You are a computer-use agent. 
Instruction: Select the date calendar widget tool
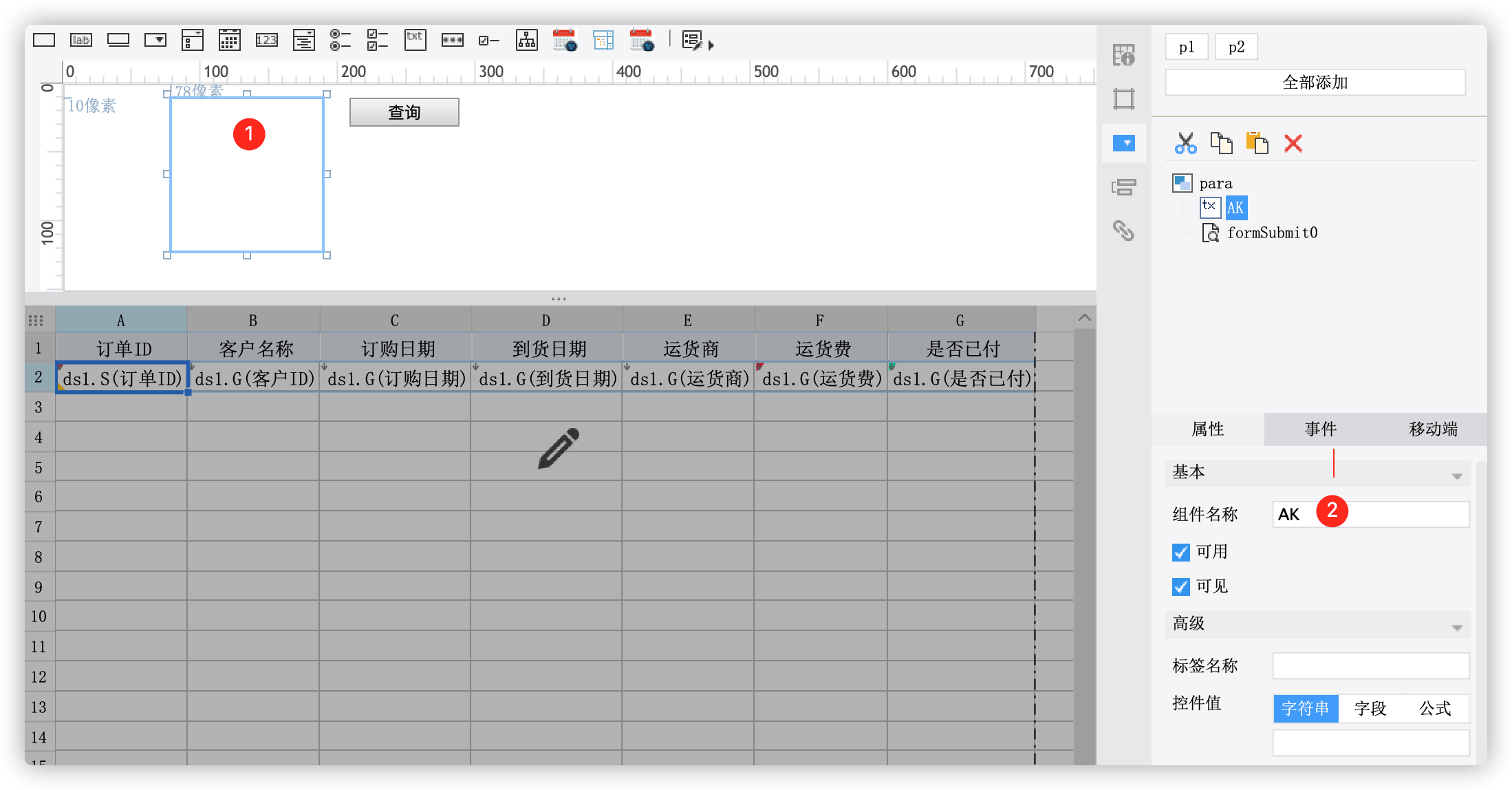pos(229,41)
